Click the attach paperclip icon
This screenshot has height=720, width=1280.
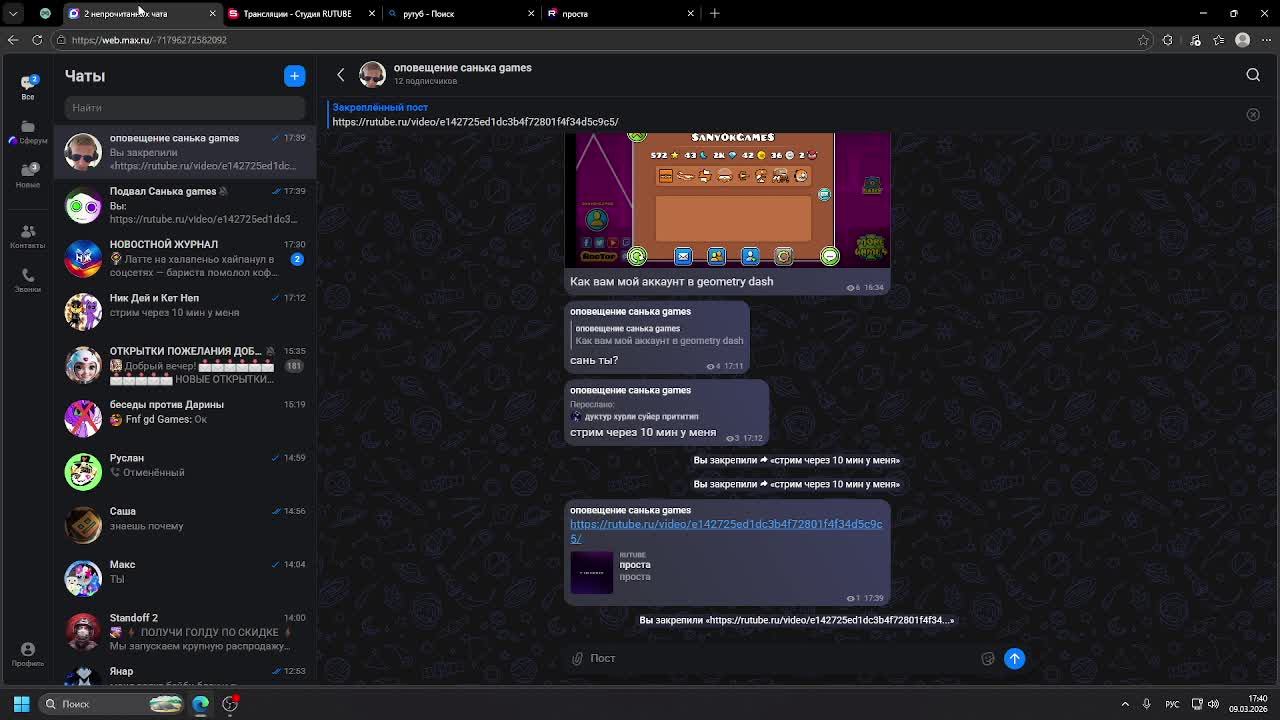coord(577,658)
